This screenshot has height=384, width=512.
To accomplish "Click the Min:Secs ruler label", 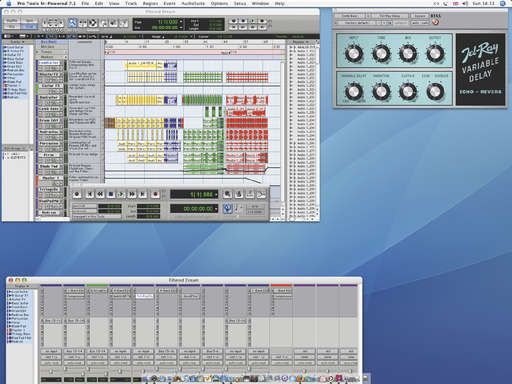I will coord(48,47).
